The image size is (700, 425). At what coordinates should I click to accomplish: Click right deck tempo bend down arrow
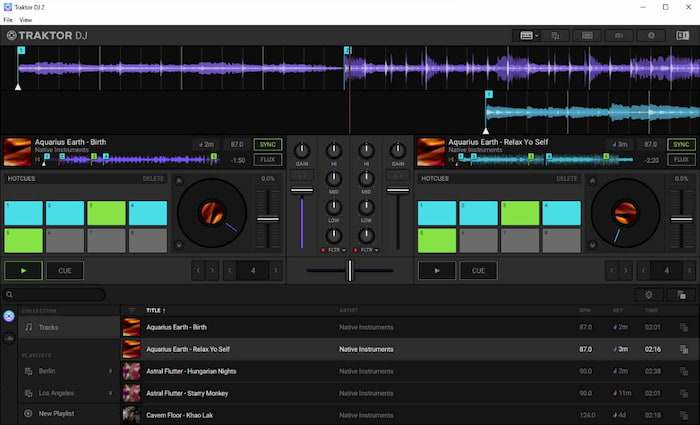(592, 245)
